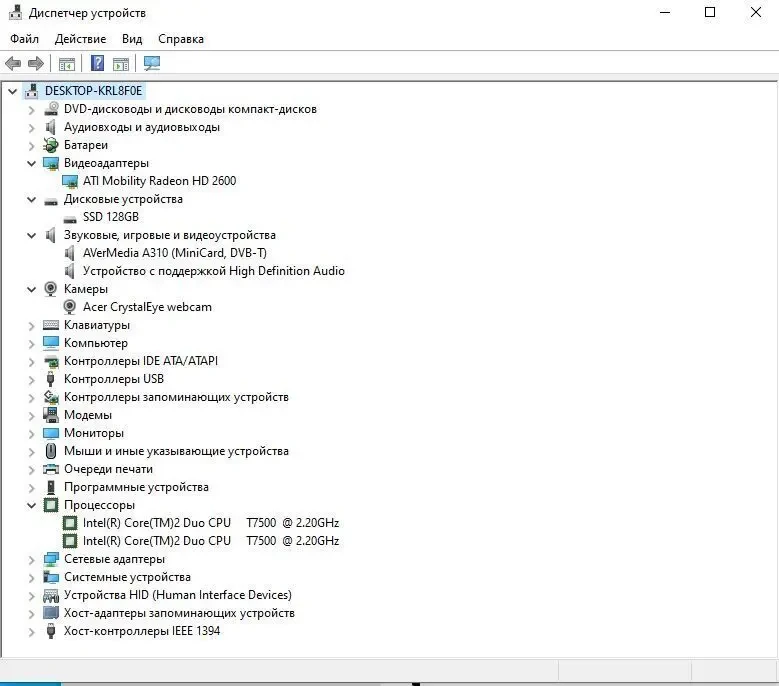
Task: Select Устройство с поддержкой High Definition Audio
Action: click(214, 271)
